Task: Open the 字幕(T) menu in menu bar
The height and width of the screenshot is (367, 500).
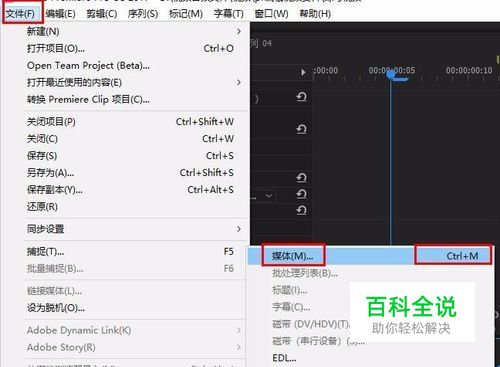Action: click(229, 14)
